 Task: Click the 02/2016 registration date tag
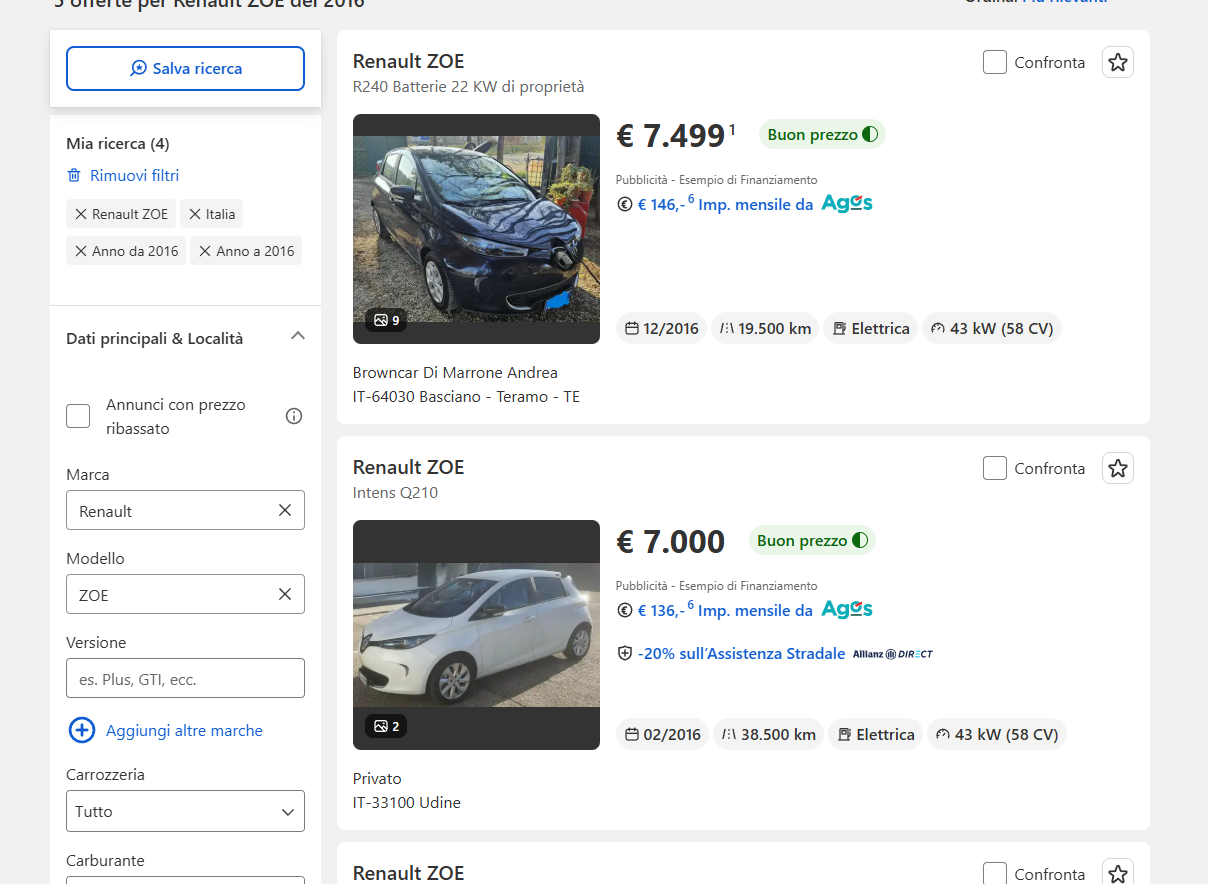[x=662, y=734]
